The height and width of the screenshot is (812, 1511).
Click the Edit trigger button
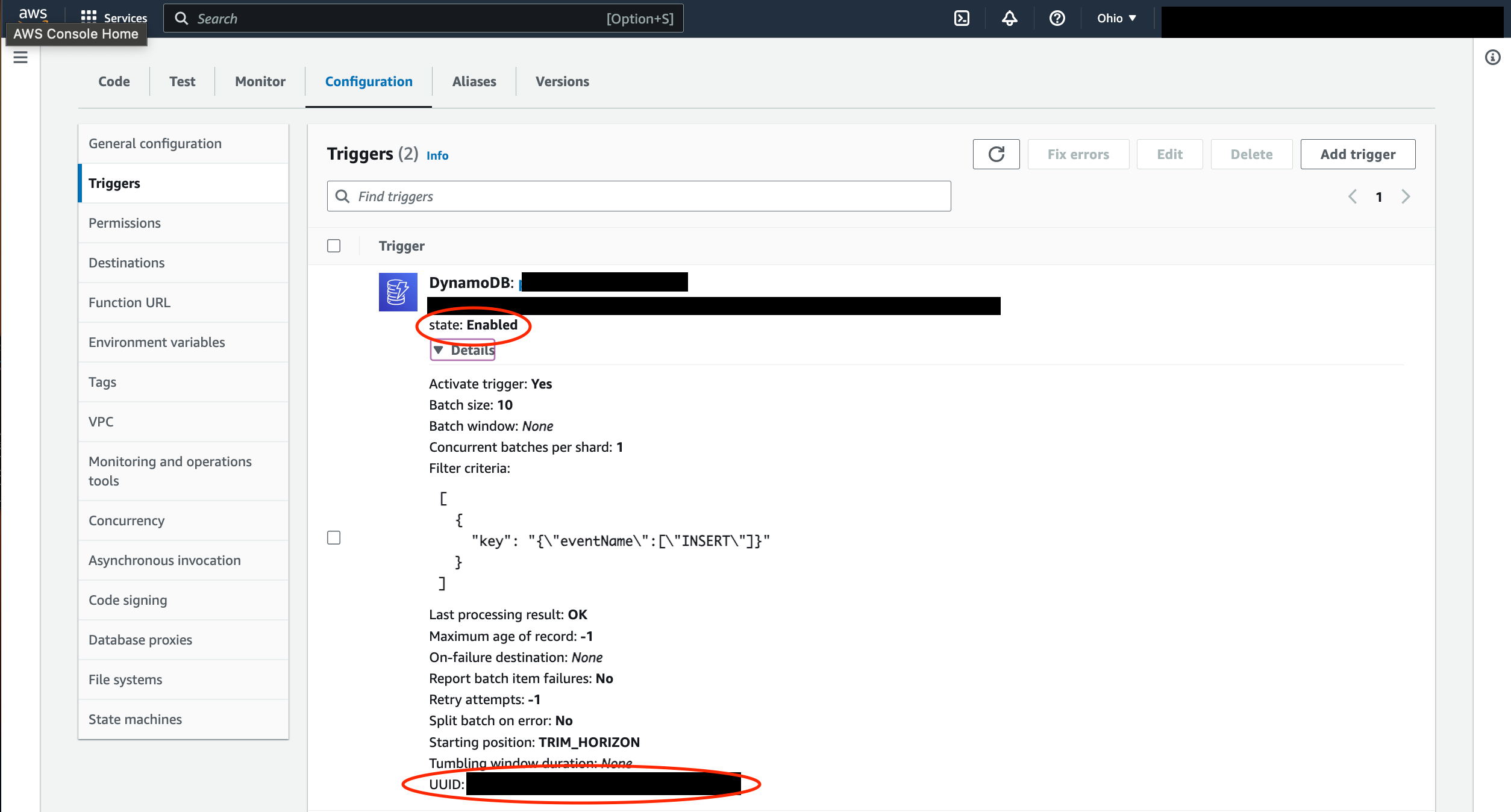pyautogui.click(x=1170, y=154)
